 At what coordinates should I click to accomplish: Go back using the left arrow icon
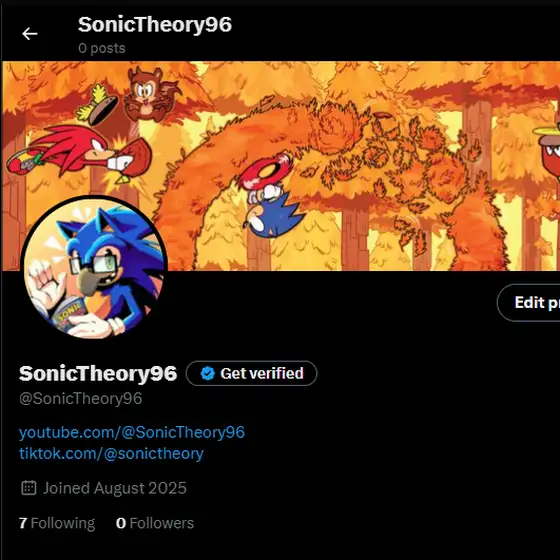coord(30,34)
